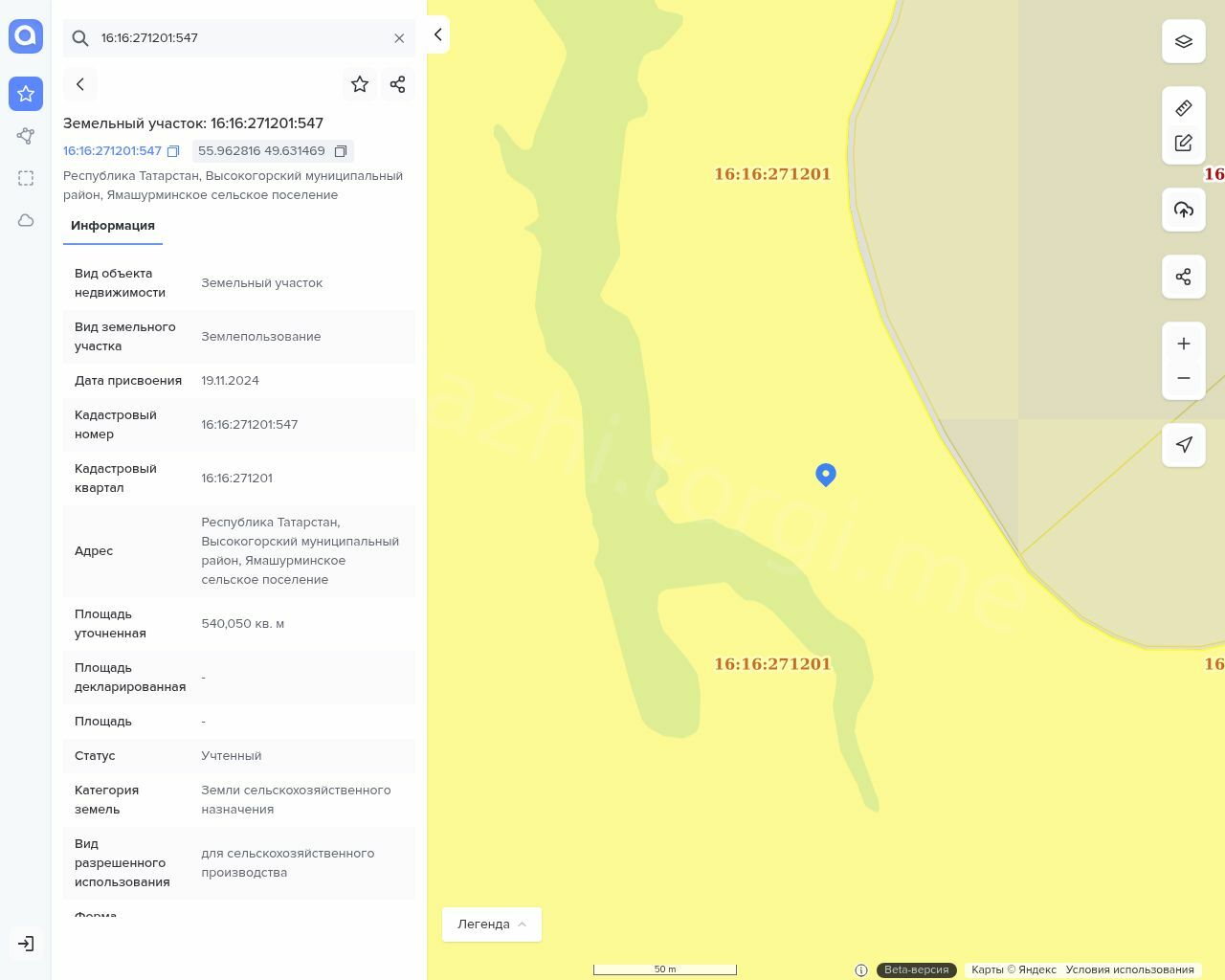
Task: Open favorites in the left sidebar
Action: click(x=26, y=94)
